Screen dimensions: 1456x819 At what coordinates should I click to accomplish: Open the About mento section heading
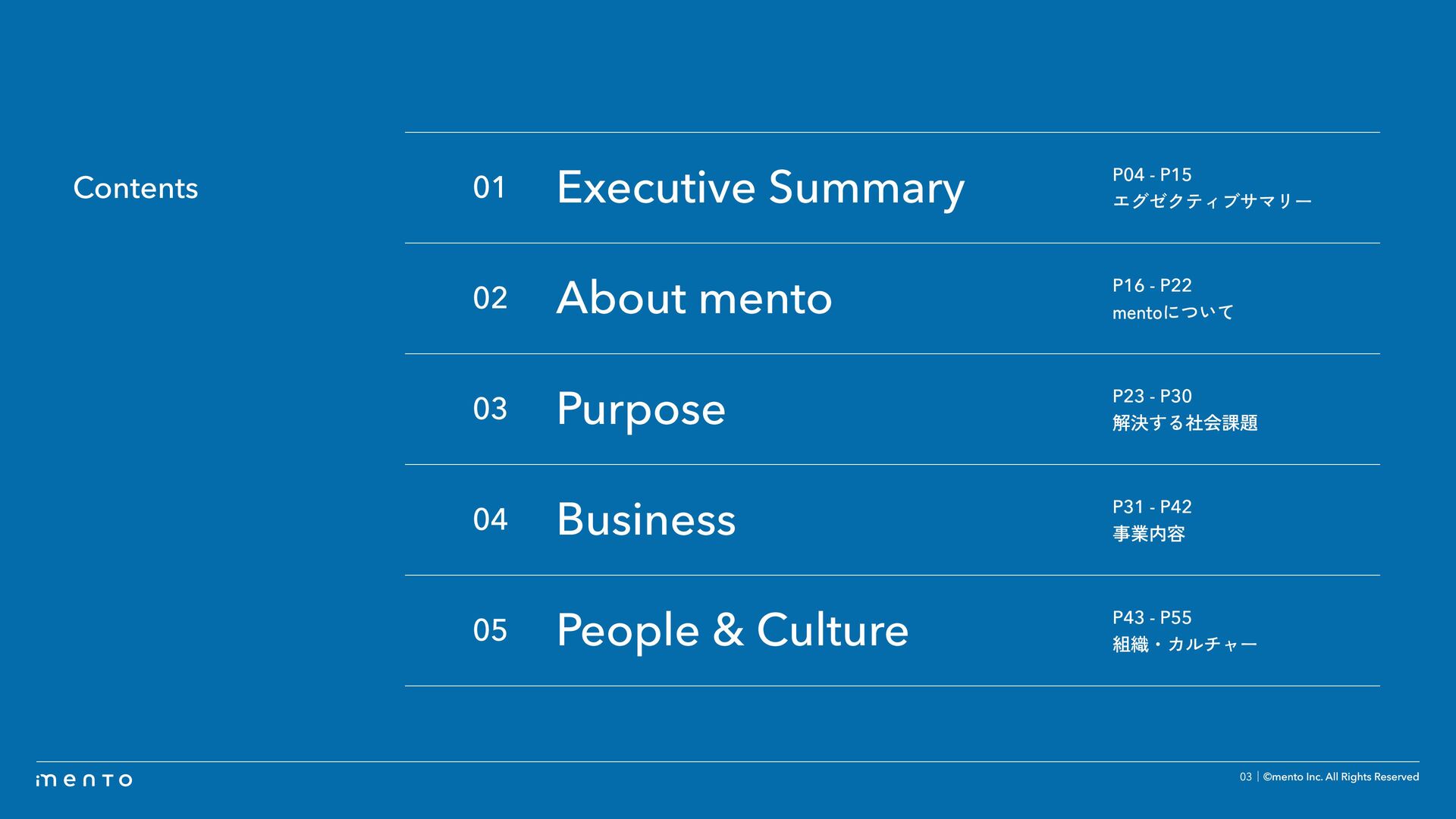(x=694, y=297)
